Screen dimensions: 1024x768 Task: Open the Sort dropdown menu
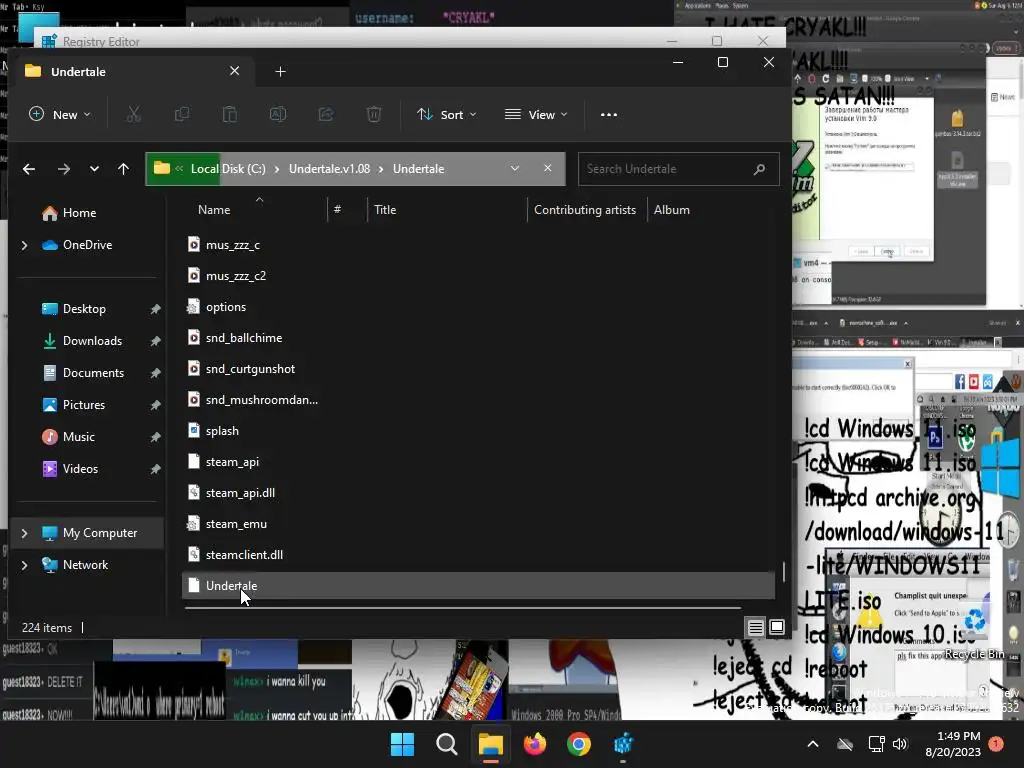pyautogui.click(x=447, y=114)
